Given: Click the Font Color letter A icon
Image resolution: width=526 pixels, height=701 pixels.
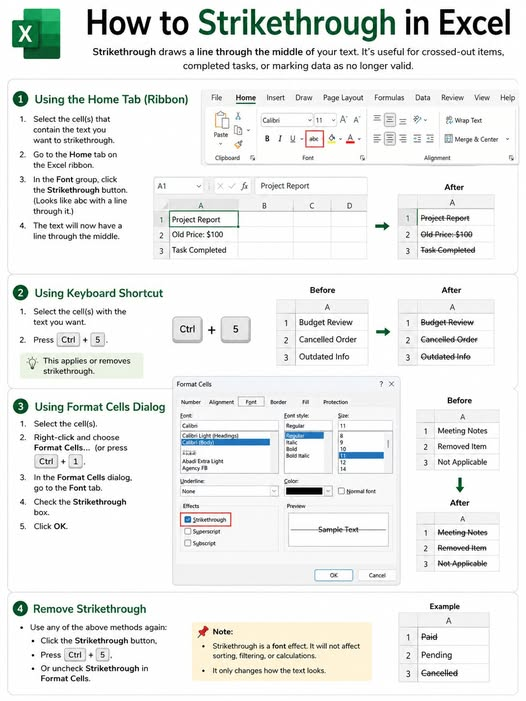Looking at the screenshot, I should [350, 139].
